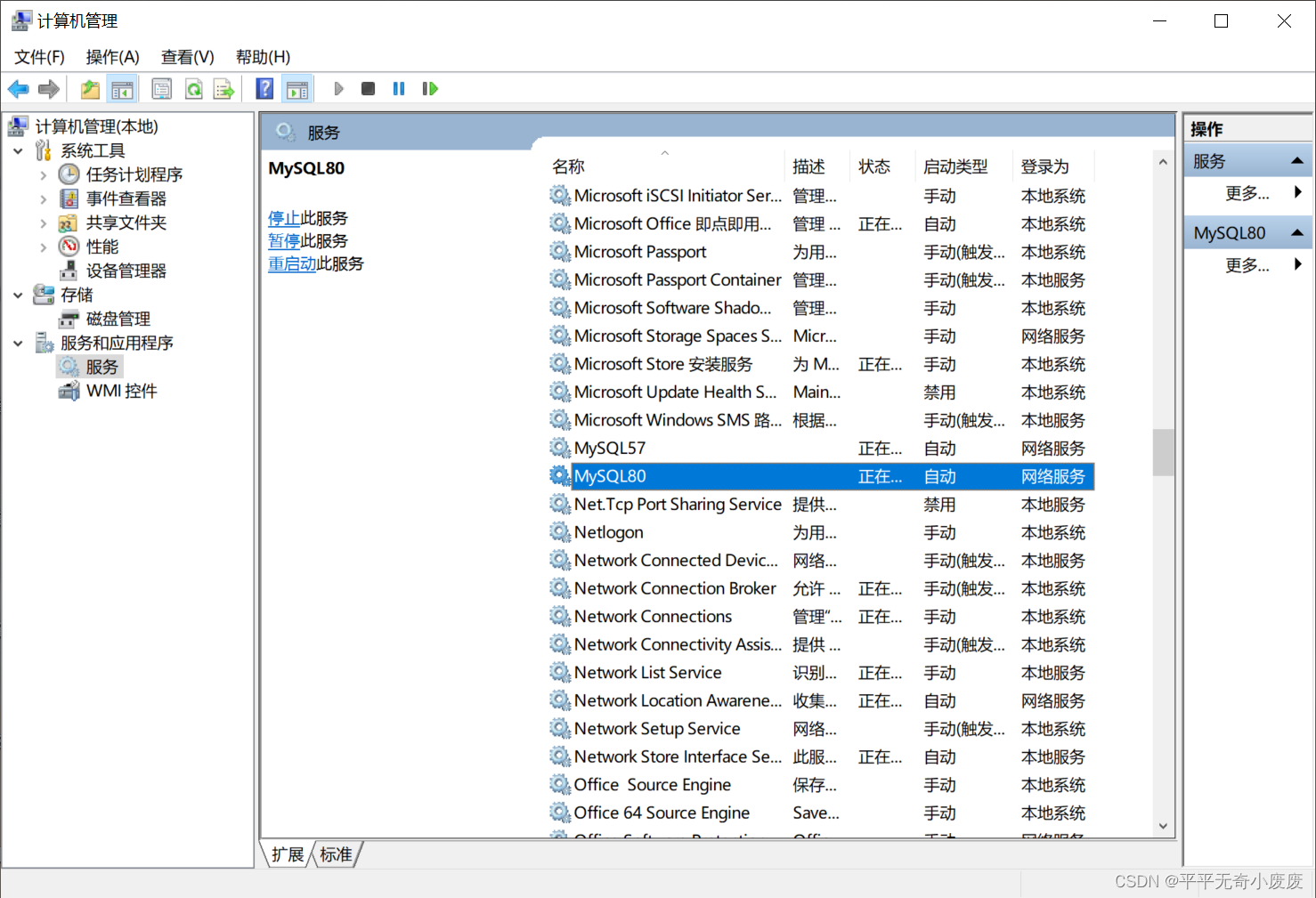Select 服务 node in left tree
1316x898 pixels.
click(x=102, y=367)
